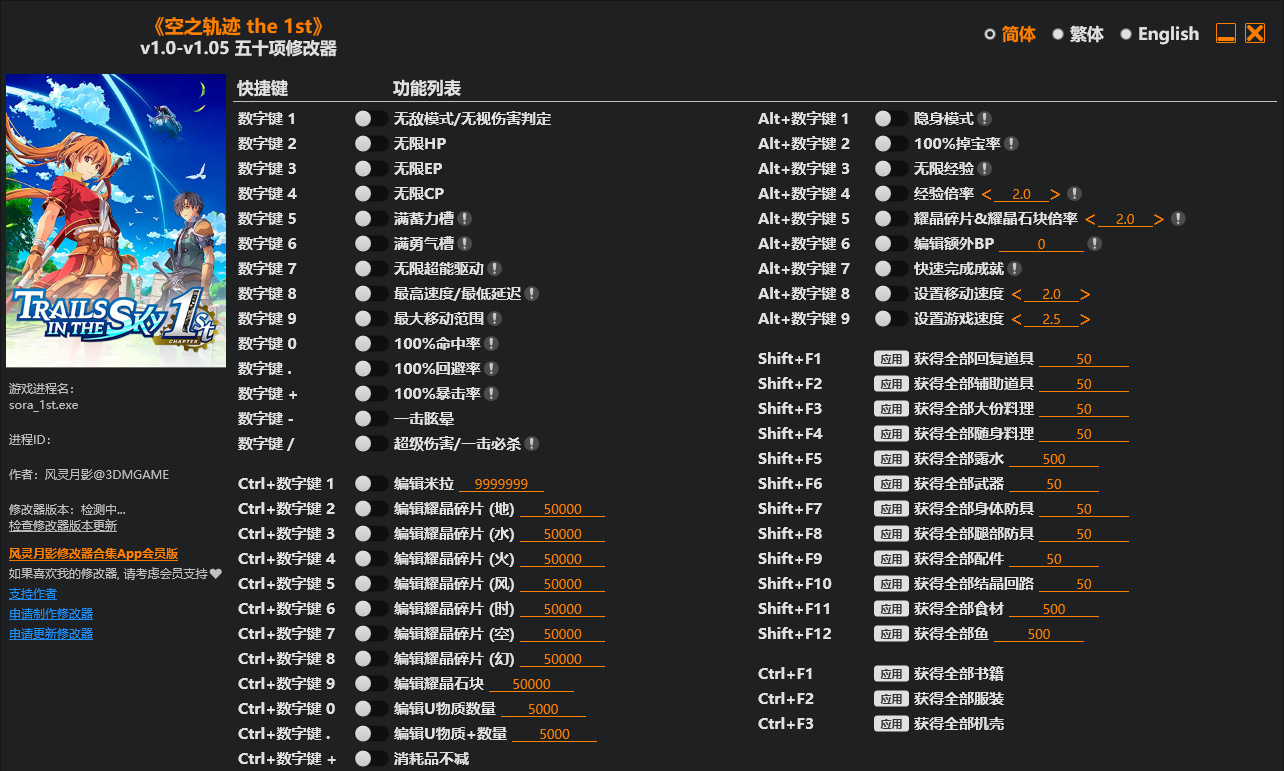Click info icon next to 满勇气槽
The height and width of the screenshot is (771, 1284).
click(x=465, y=244)
